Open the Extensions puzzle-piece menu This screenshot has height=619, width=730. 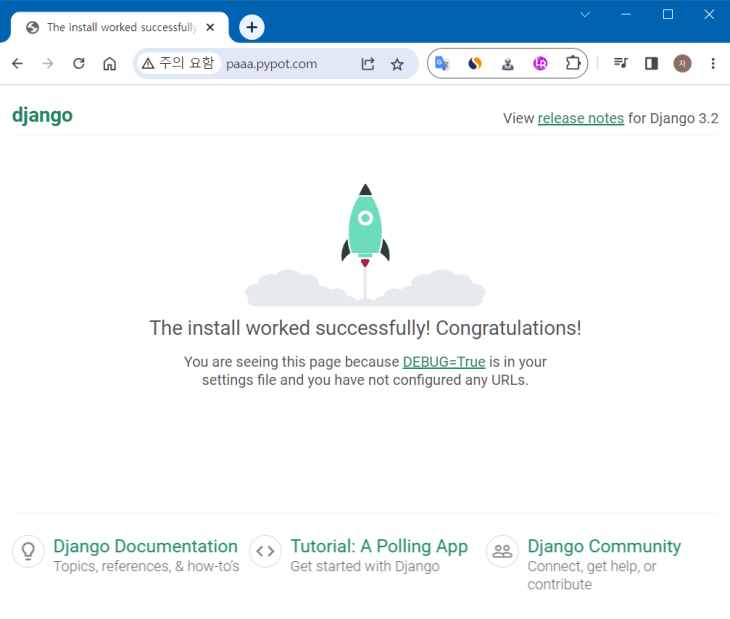[573, 64]
